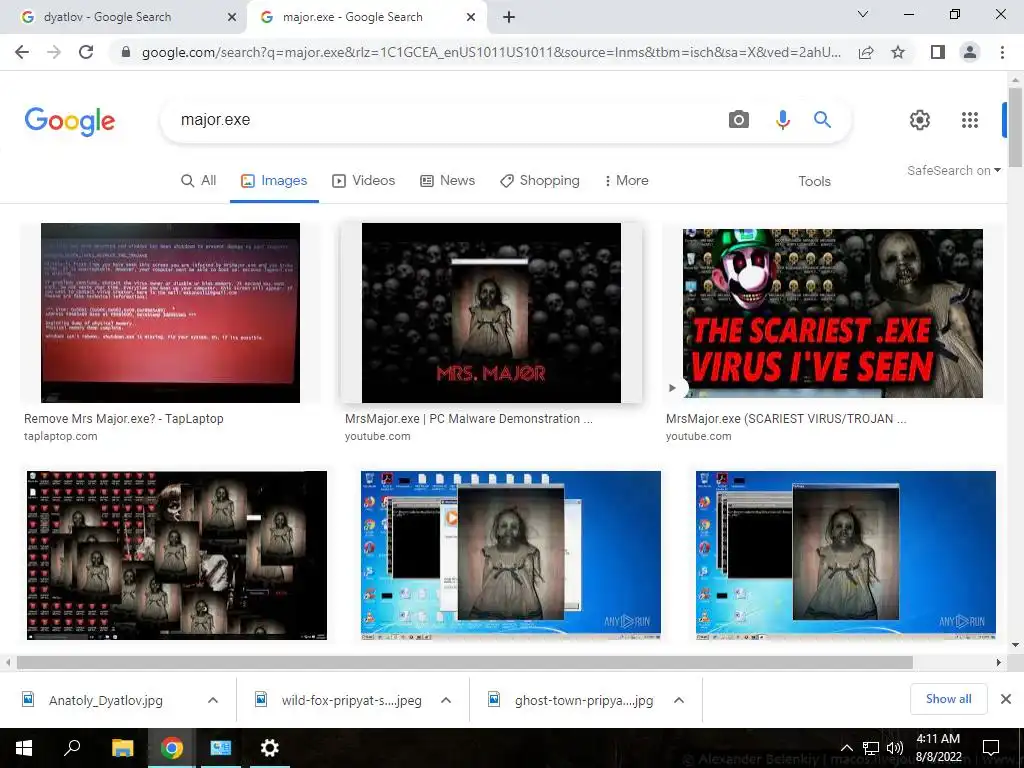Open network icon in system tray
The image size is (1024, 768).
point(871,748)
